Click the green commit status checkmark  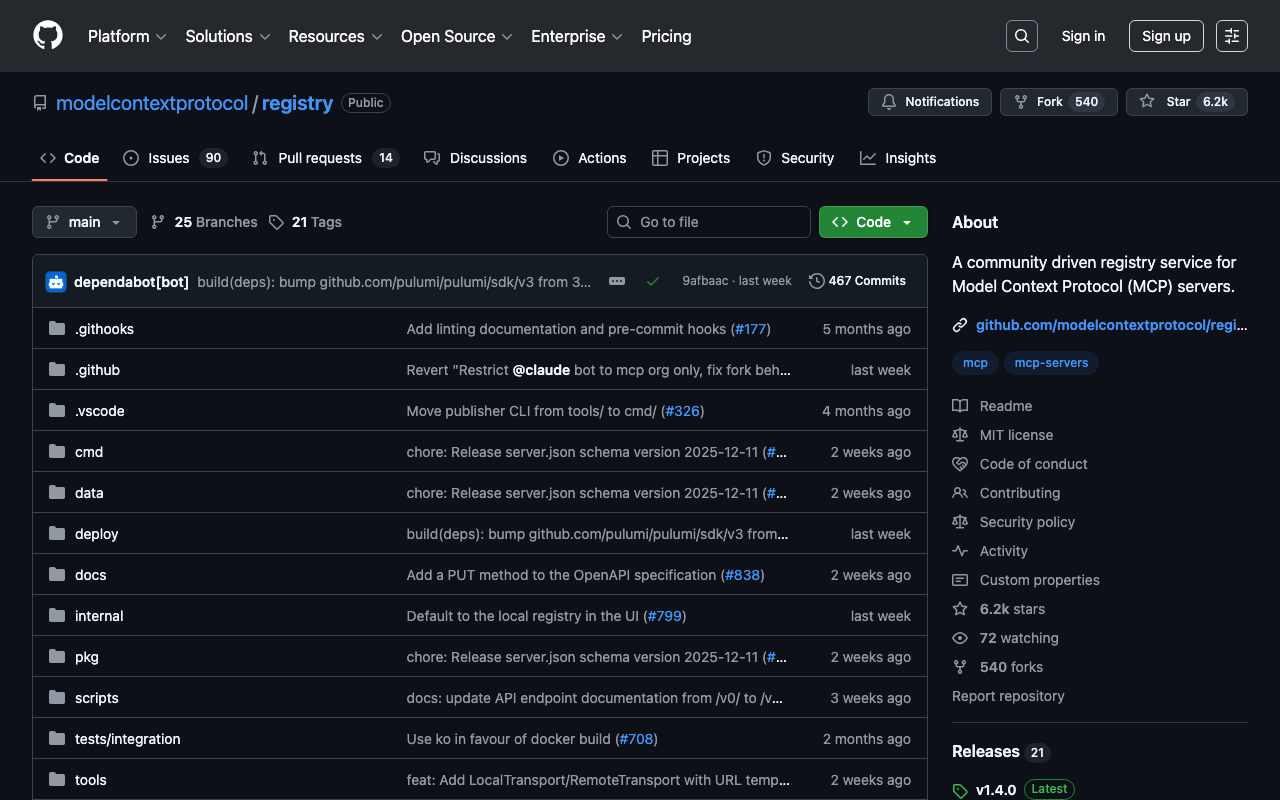click(x=653, y=281)
